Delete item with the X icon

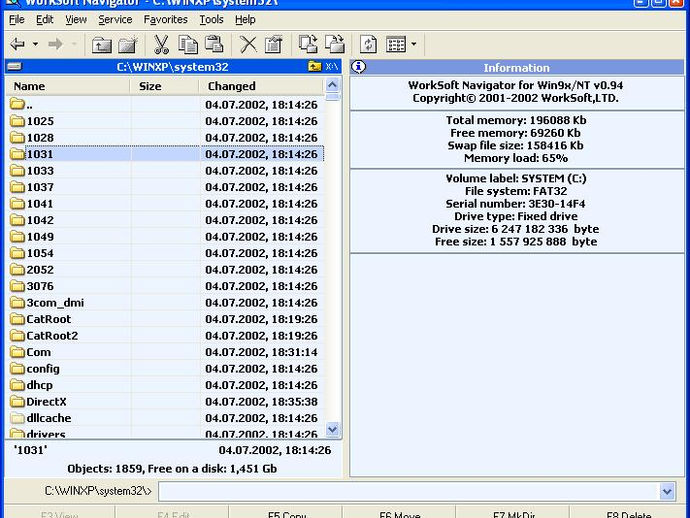coord(248,44)
